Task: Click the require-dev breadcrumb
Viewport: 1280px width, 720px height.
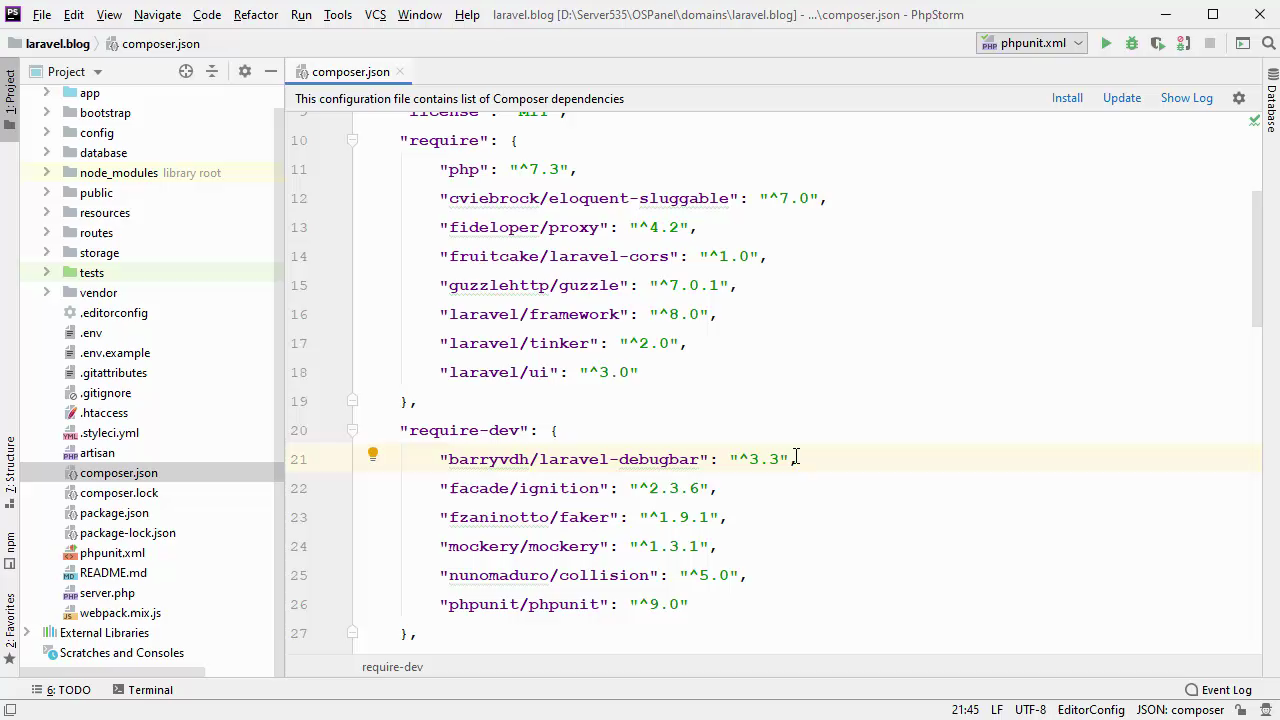Action: pos(392,667)
